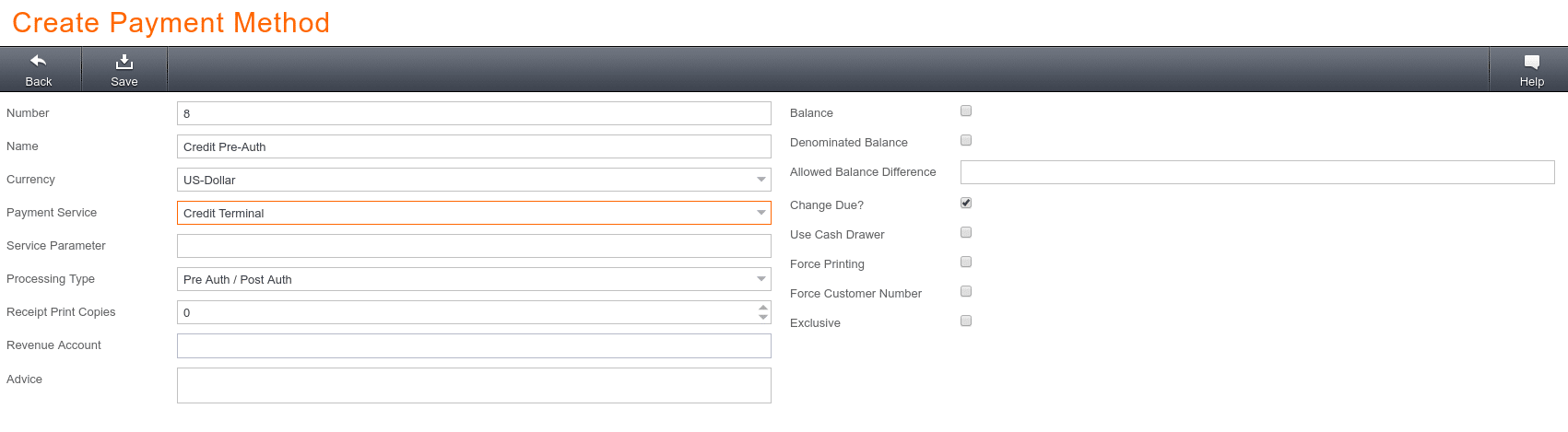Enable the Balance checkbox
This screenshot has width=1568, height=432.
point(966,111)
